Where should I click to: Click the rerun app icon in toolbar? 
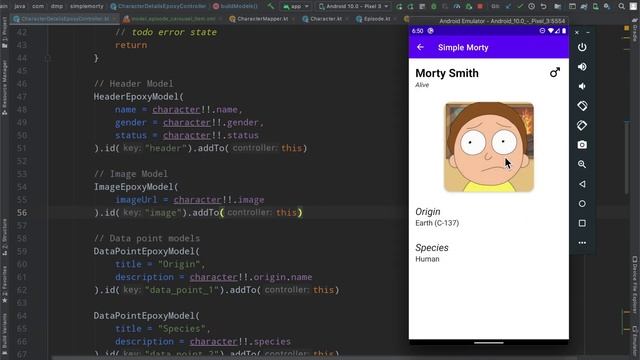[x=399, y=6]
